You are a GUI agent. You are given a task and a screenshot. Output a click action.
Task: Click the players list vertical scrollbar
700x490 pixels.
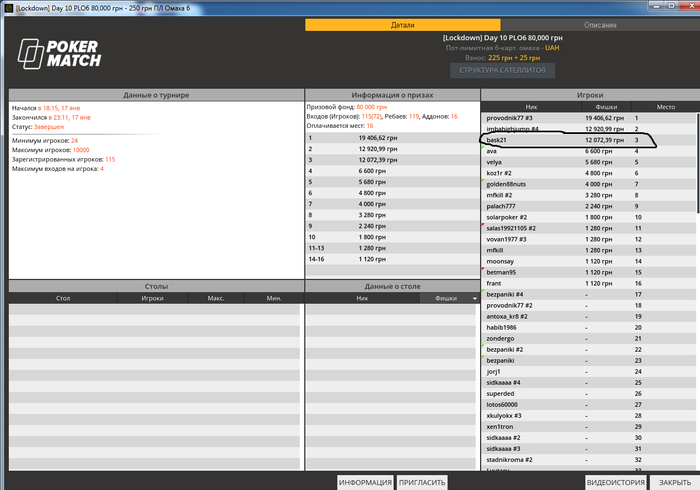[x=698, y=163]
